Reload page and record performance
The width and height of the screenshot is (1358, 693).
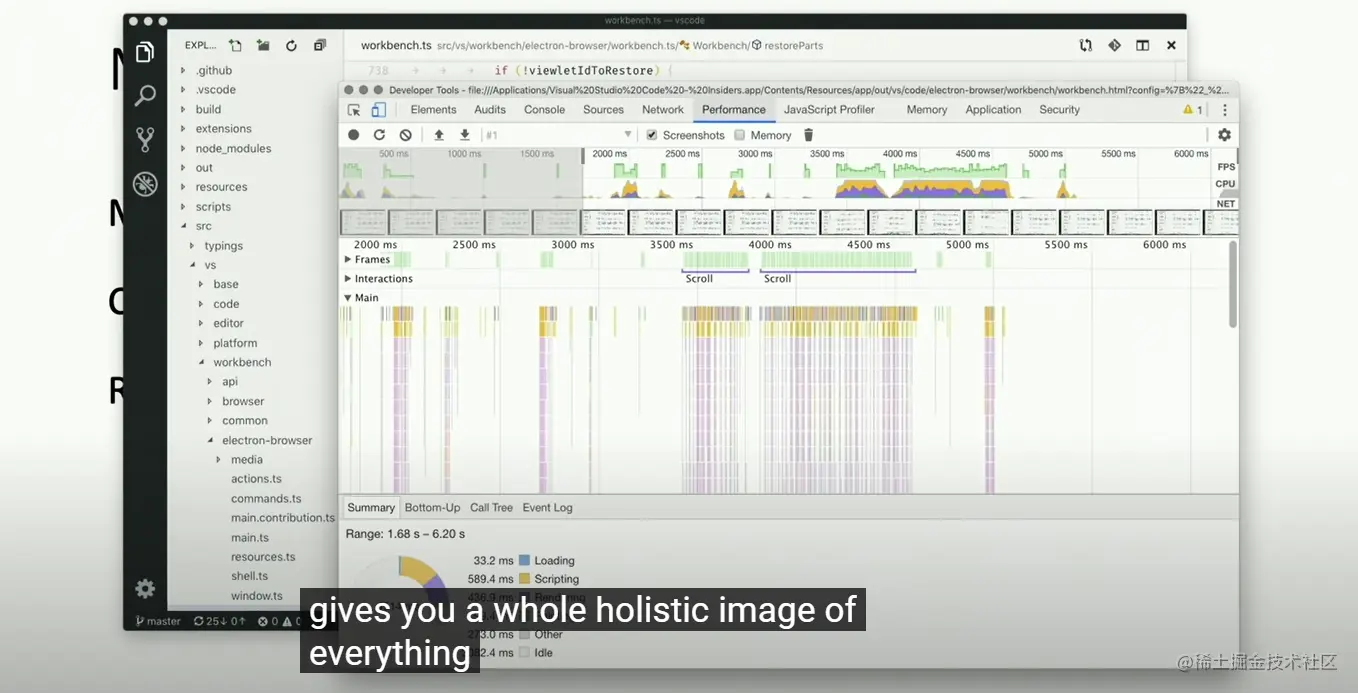tap(379, 135)
